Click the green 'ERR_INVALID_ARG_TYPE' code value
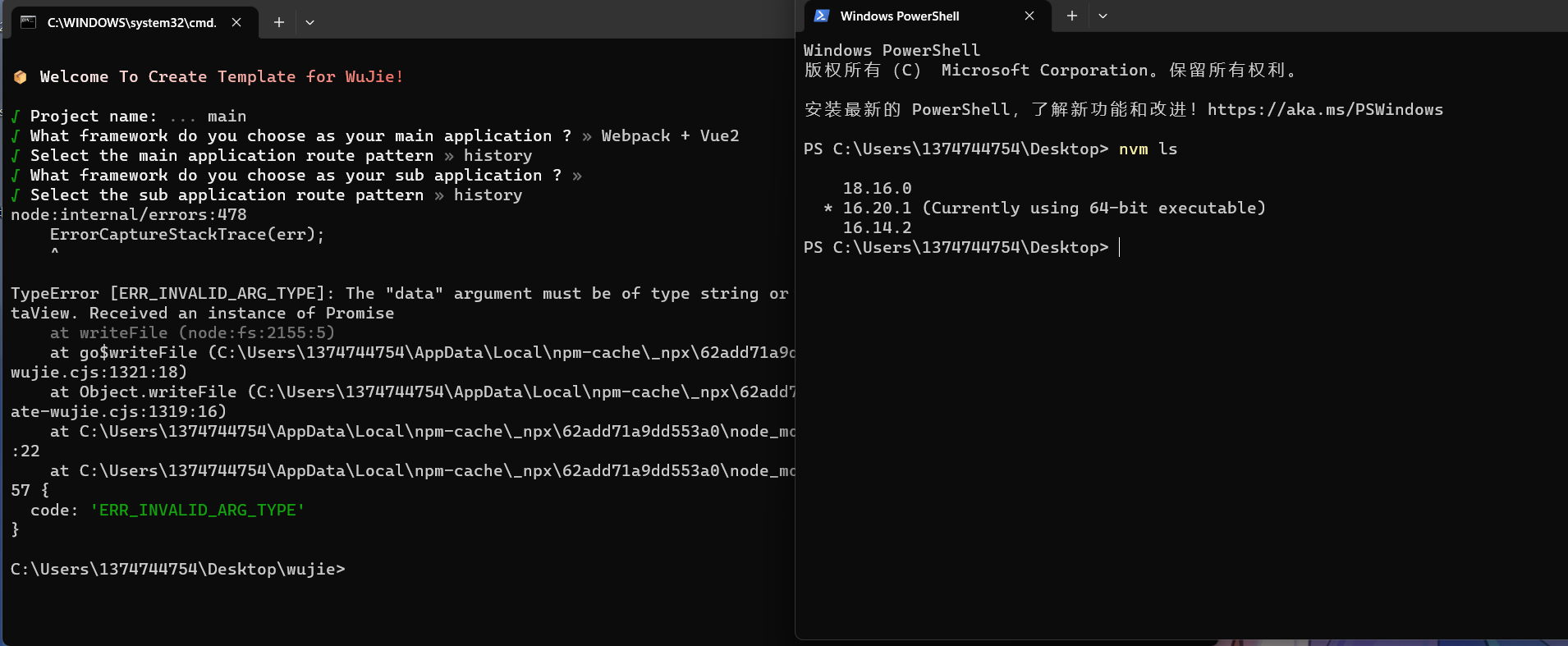Screen dimensions: 1568x646 [x=197, y=510]
